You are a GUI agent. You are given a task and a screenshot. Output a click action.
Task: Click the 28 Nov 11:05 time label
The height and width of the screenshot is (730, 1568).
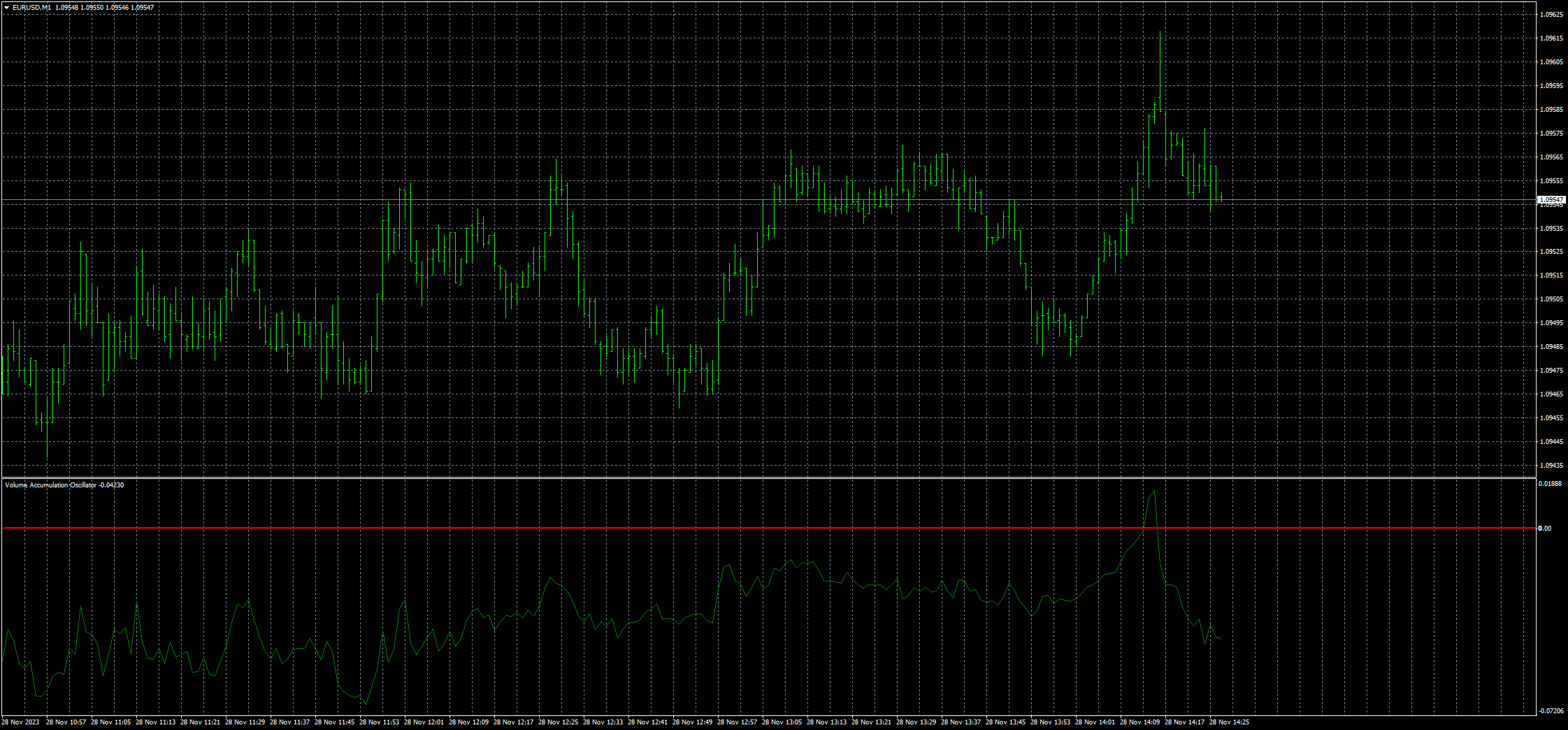(110, 722)
